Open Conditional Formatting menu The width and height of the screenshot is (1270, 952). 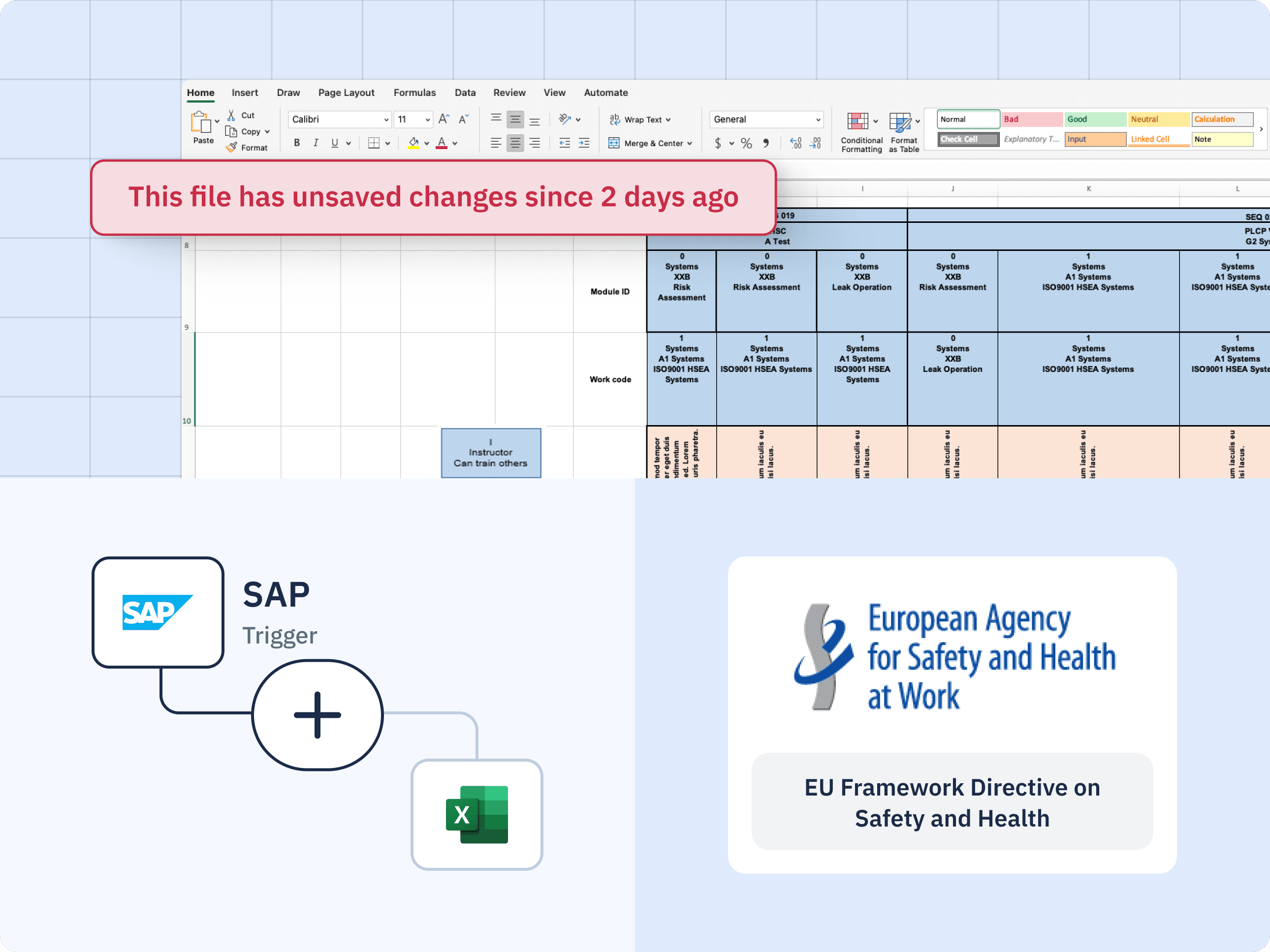pyautogui.click(x=861, y=132)
